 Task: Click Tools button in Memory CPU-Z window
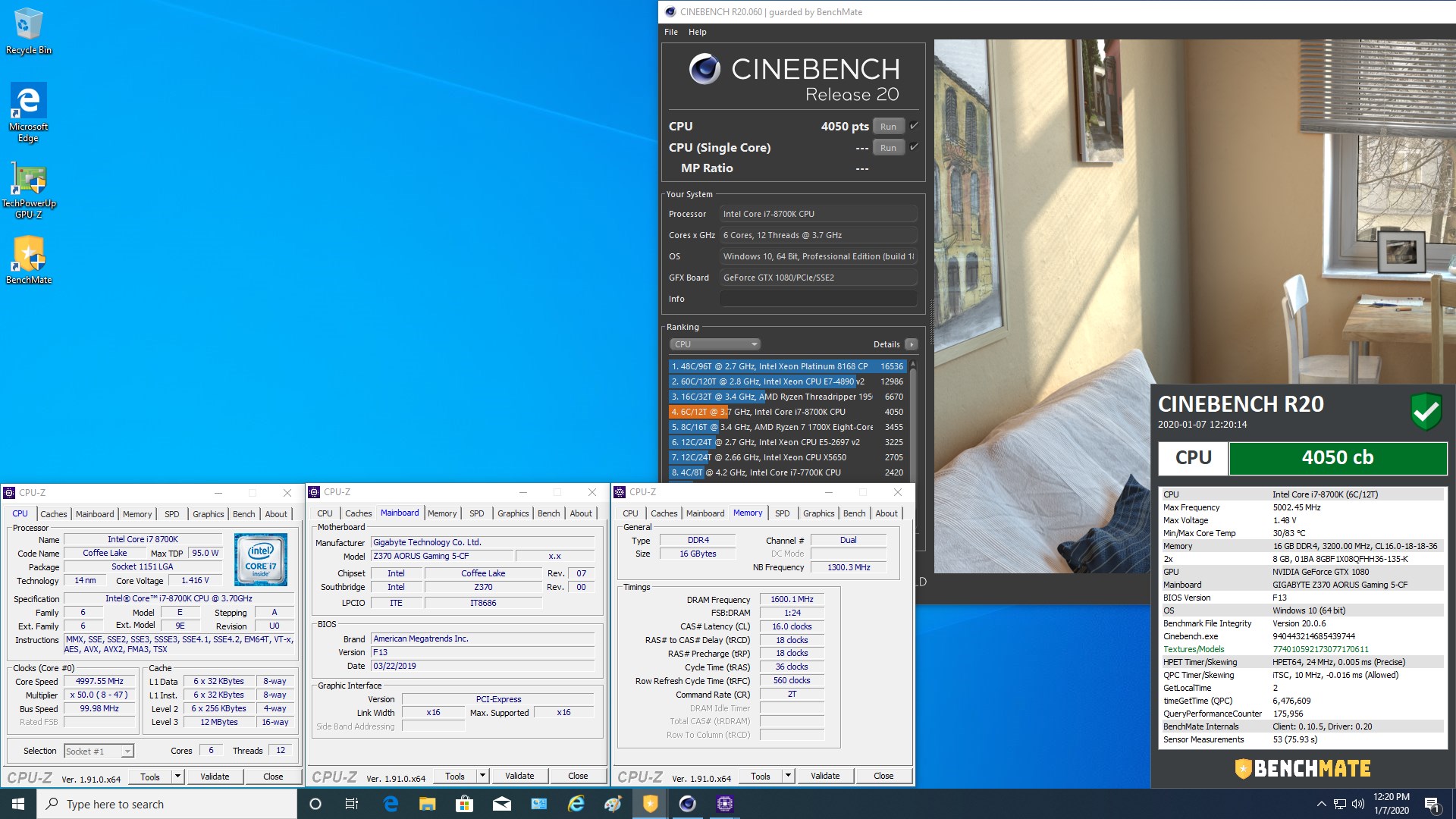pos(761,776)
